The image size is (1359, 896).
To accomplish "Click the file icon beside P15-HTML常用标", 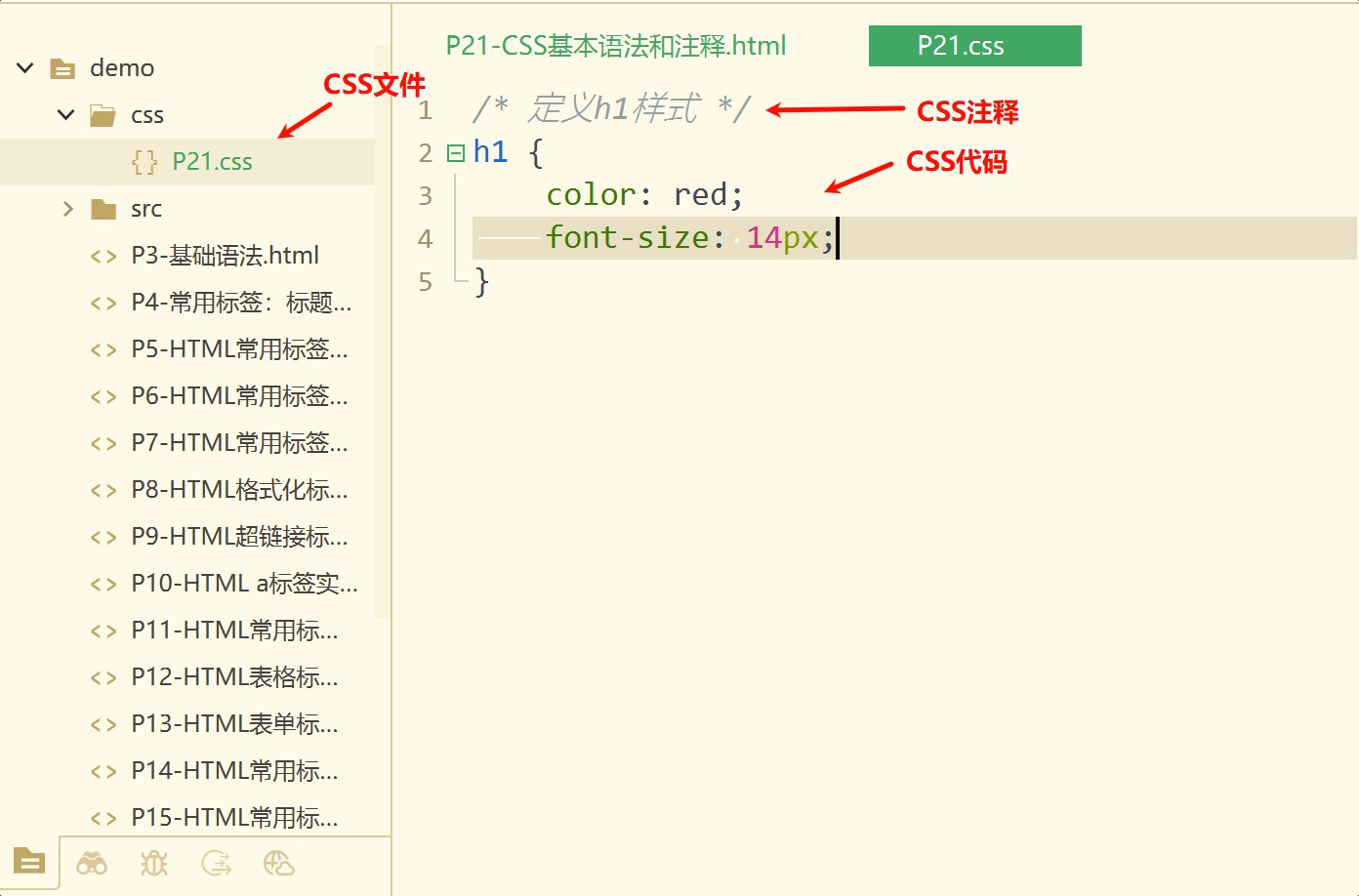I will [x=103, y=818].
